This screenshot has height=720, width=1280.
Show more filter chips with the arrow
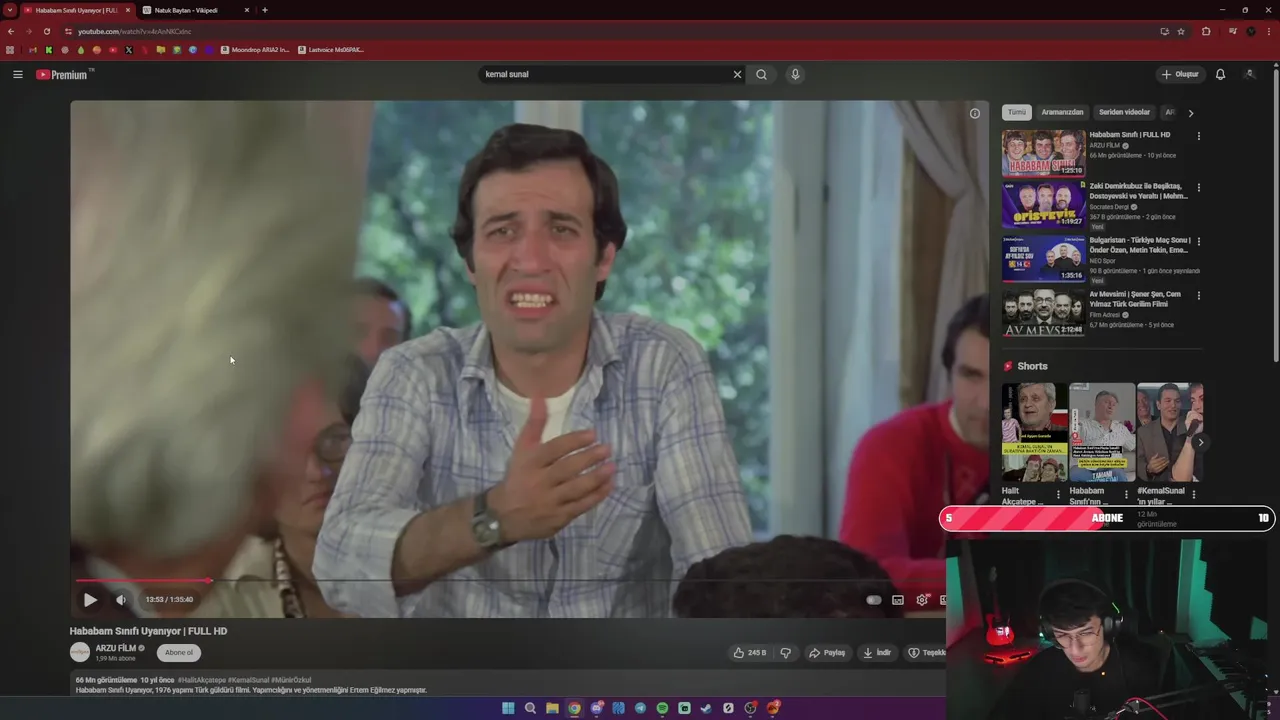pos(1190,113)
